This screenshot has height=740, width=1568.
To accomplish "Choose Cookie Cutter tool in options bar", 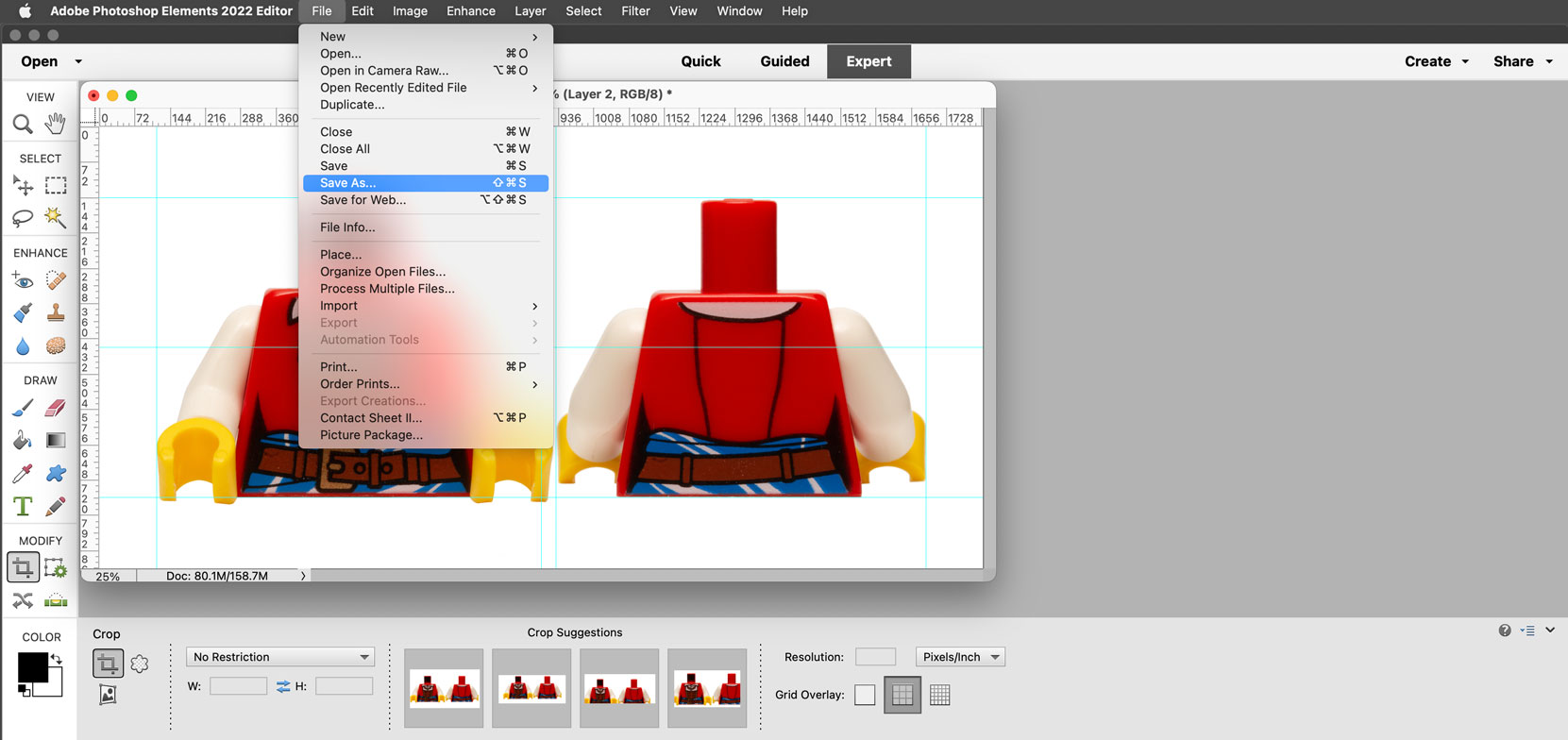I will (140, 664).
